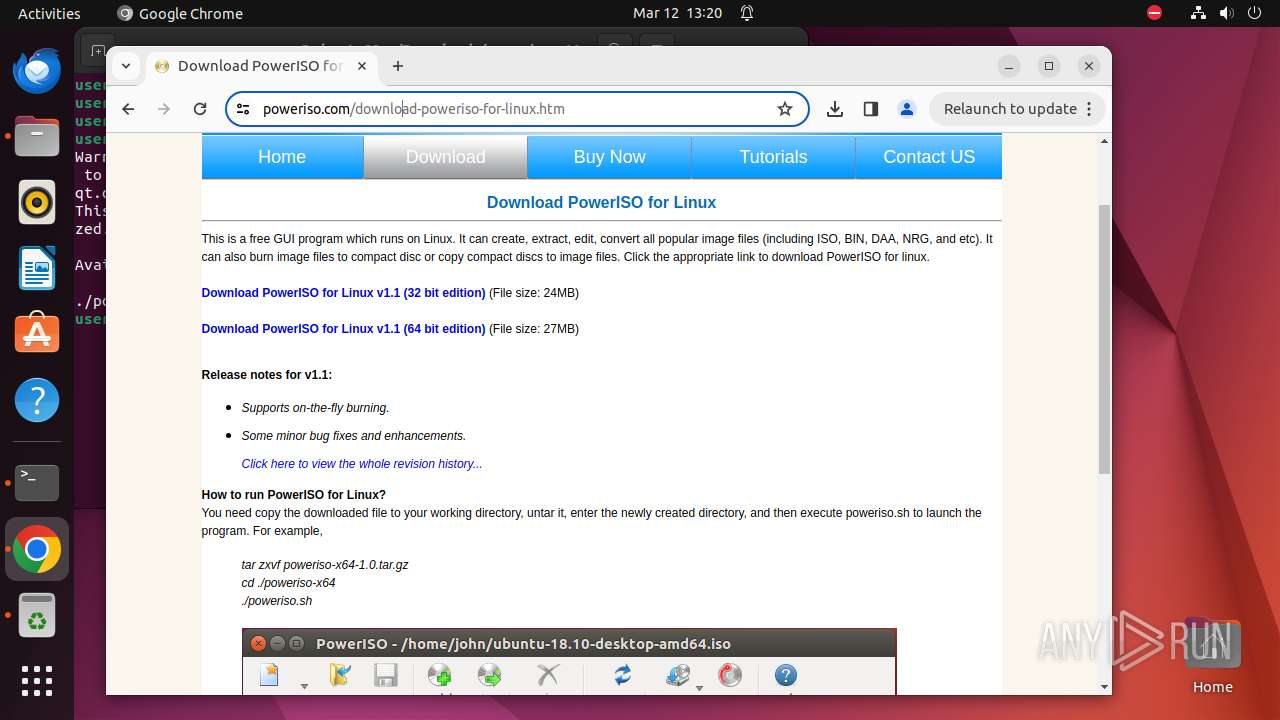Click Extract disc icon in PowerISO screenshot
1280x720 pixels.
[490, 676]
